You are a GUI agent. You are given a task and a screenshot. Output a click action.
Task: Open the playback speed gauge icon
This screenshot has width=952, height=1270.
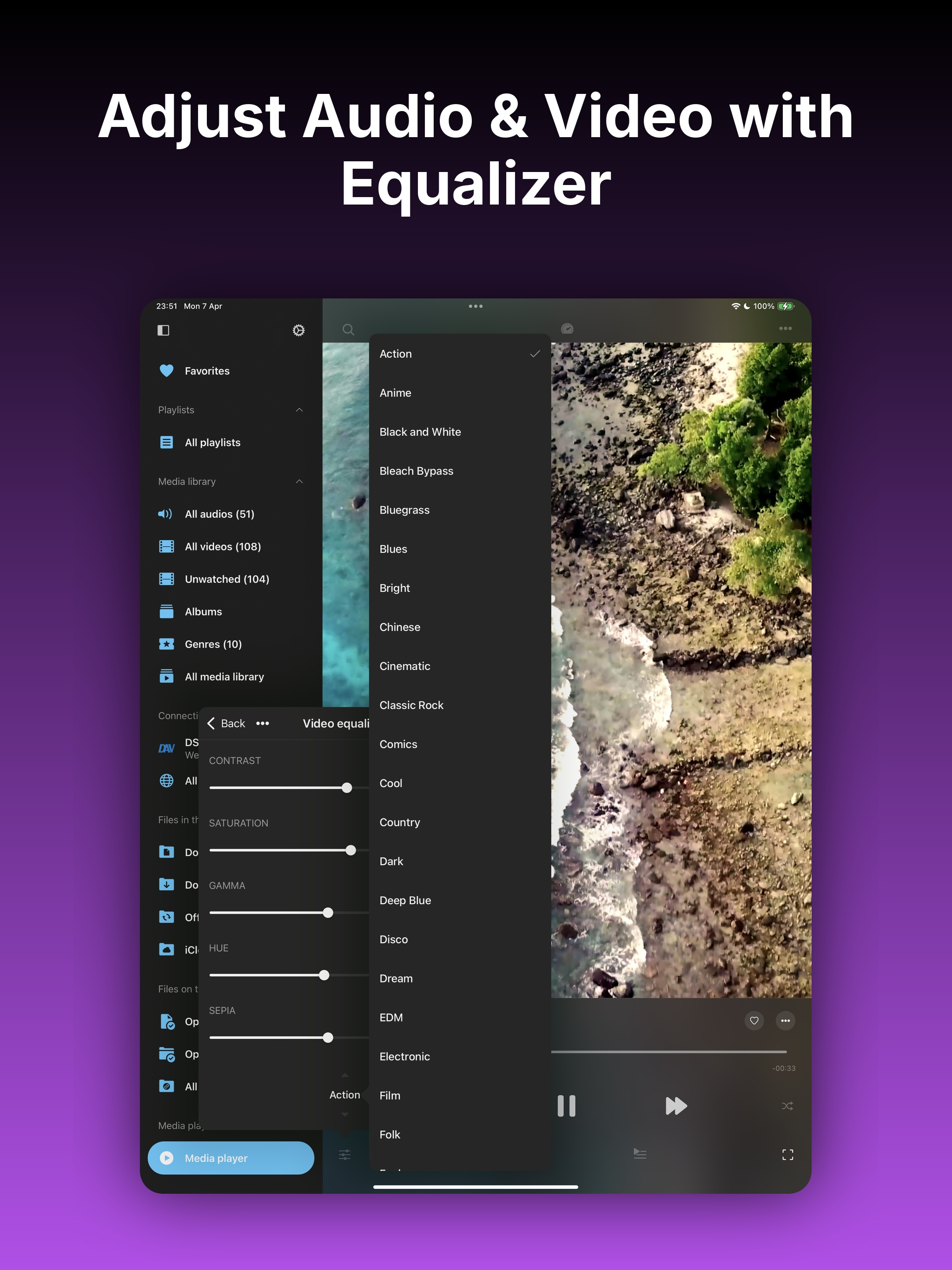[x=567, y=328]
